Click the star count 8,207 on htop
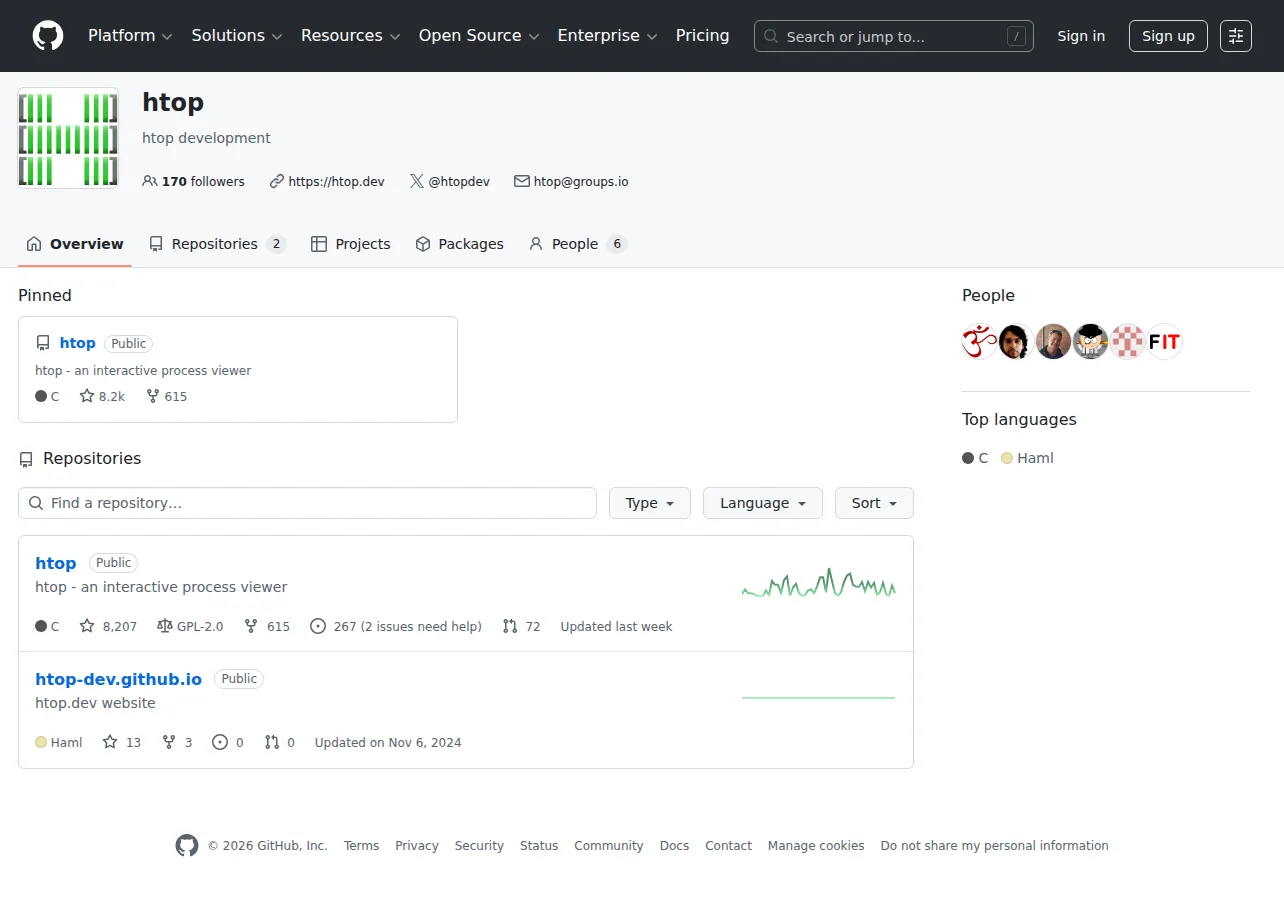Viewport: 1284px width, 899px height. pyautogui.click(x=108, y=627)
